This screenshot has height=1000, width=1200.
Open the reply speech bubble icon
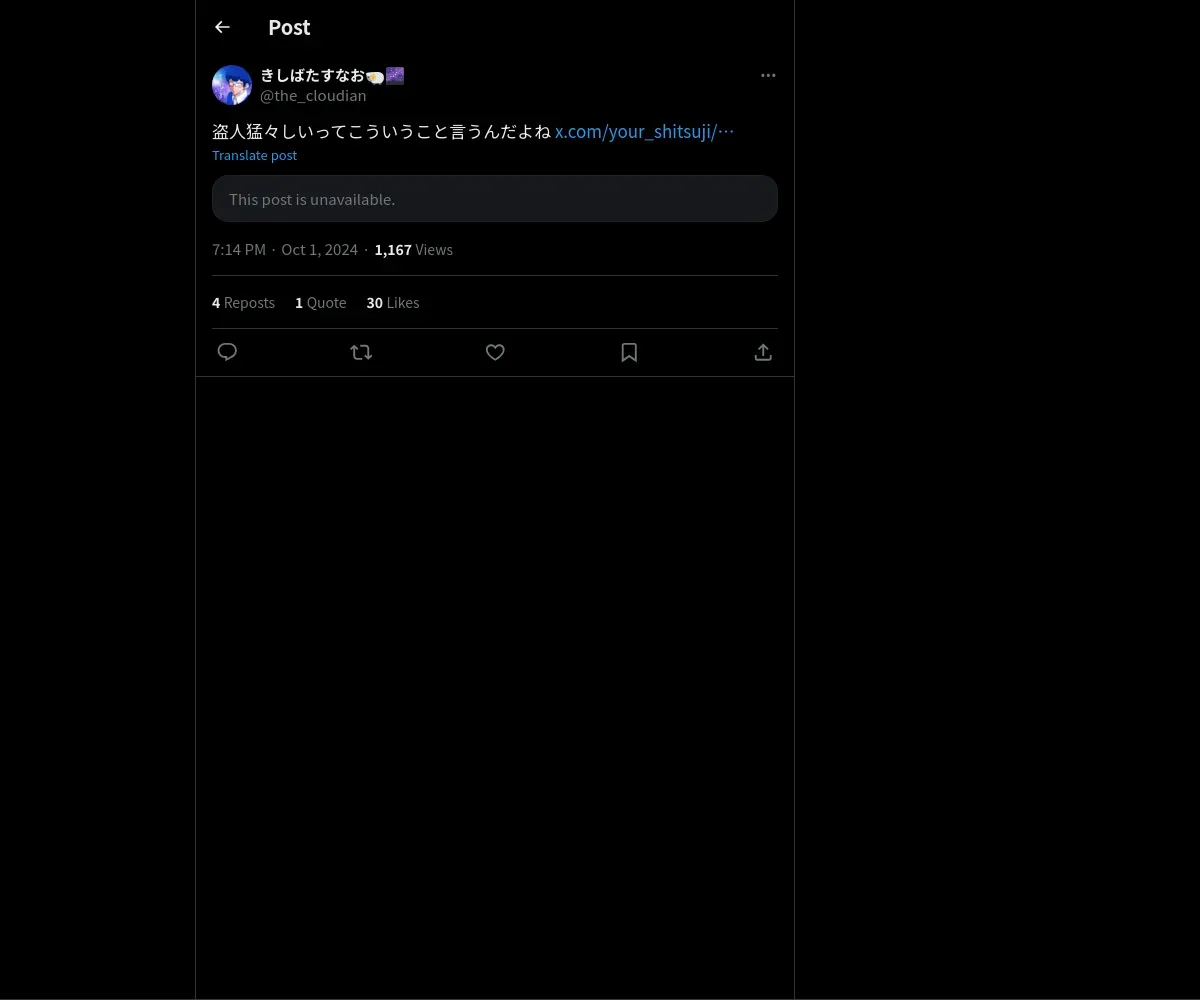(x=227, y=352)
